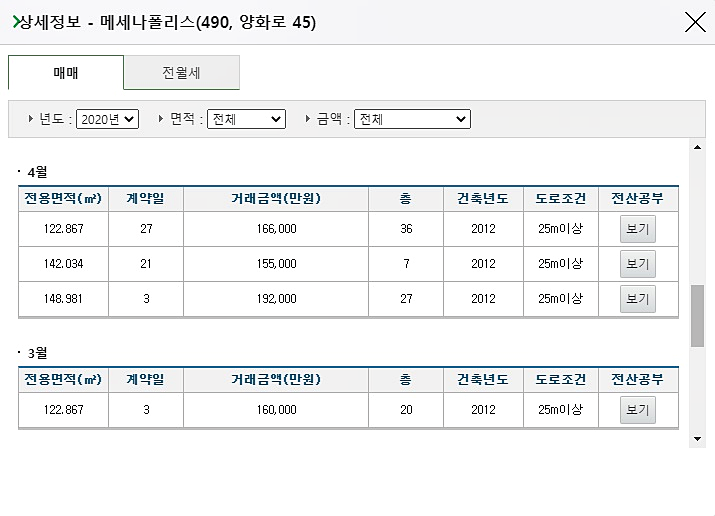Screen dimensions: 715x516
Task: Open the 면적 dropdown set to 전체
Action: coord(246,119)
